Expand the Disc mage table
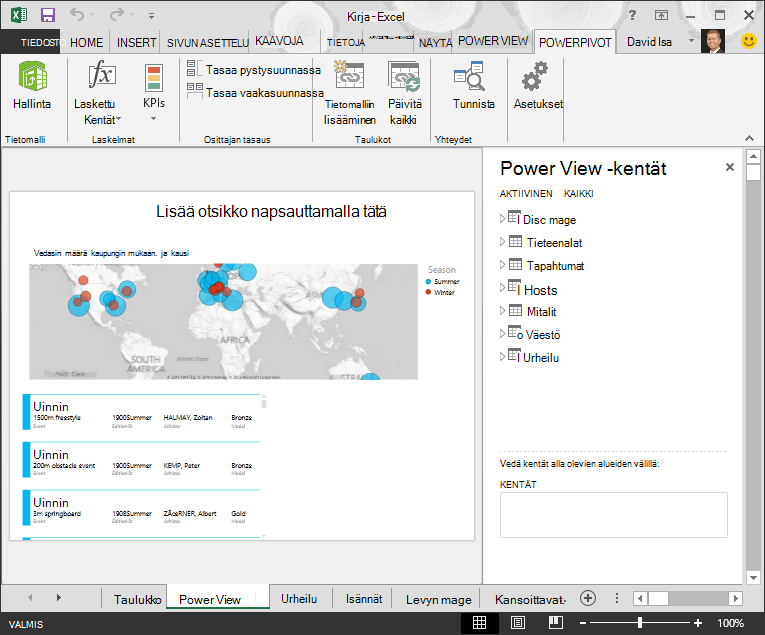The image size is (765, 635). (503, 218)
